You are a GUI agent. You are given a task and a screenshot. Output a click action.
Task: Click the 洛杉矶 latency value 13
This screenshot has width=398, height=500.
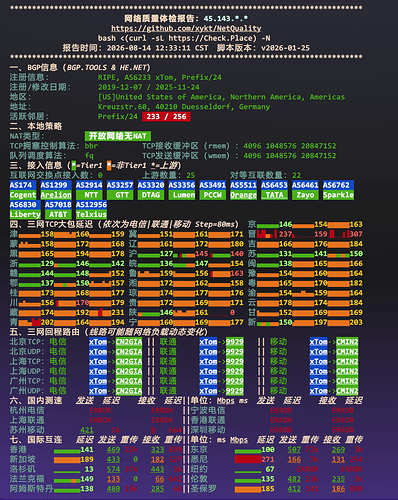(x=89, y=469)
